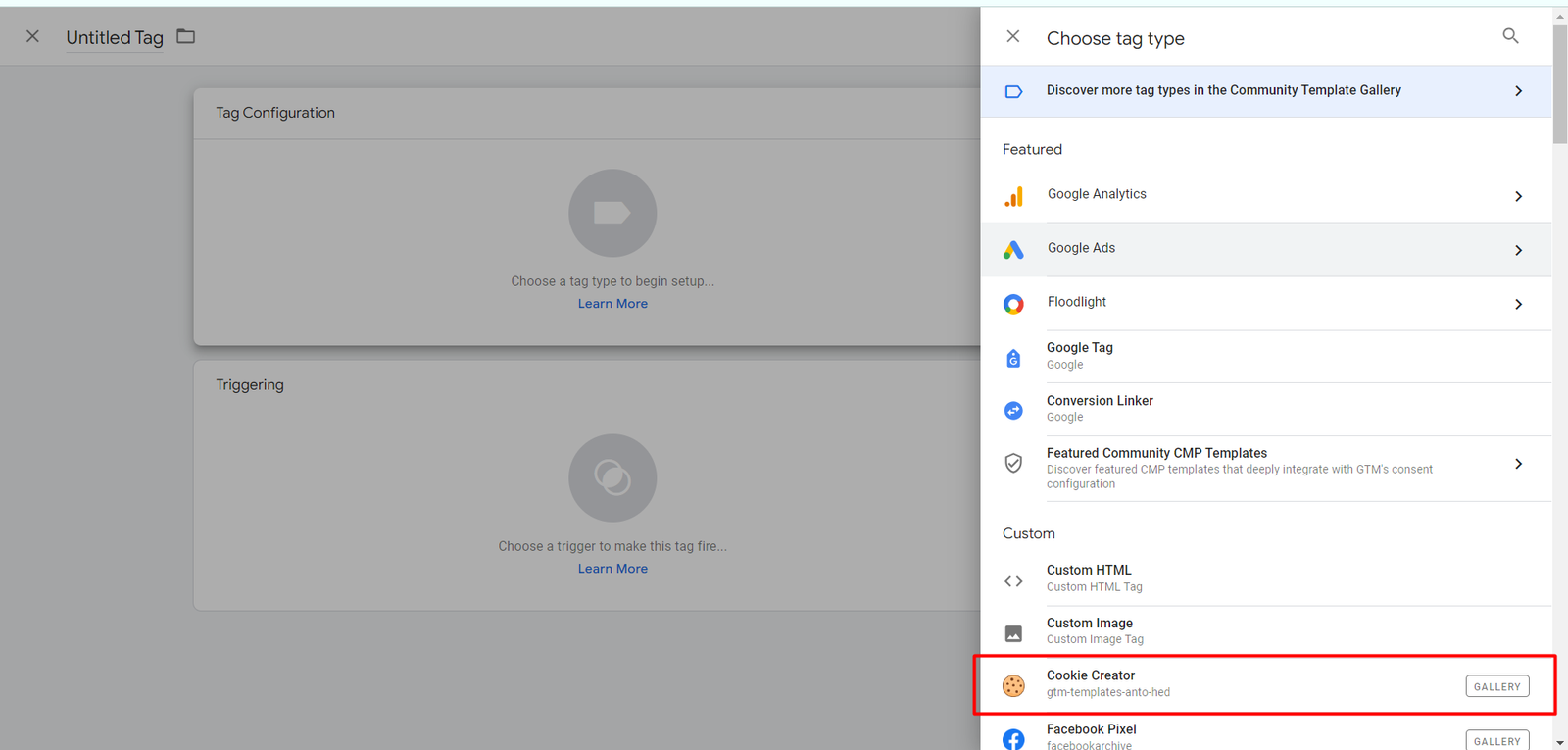Click the 'Custom Image Tag' subtitle text
Image resolution: width=1568 pixels, height=750 pixels.
(x=1095, y=639)
